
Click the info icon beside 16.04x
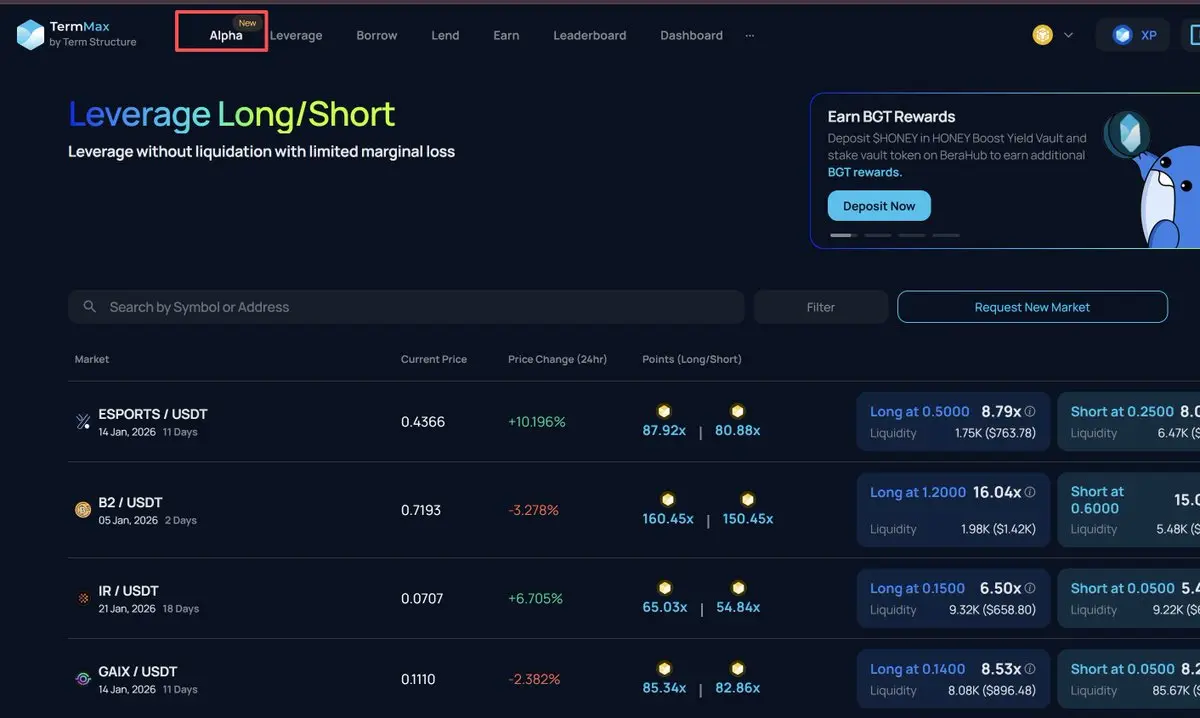(1030, 492)
